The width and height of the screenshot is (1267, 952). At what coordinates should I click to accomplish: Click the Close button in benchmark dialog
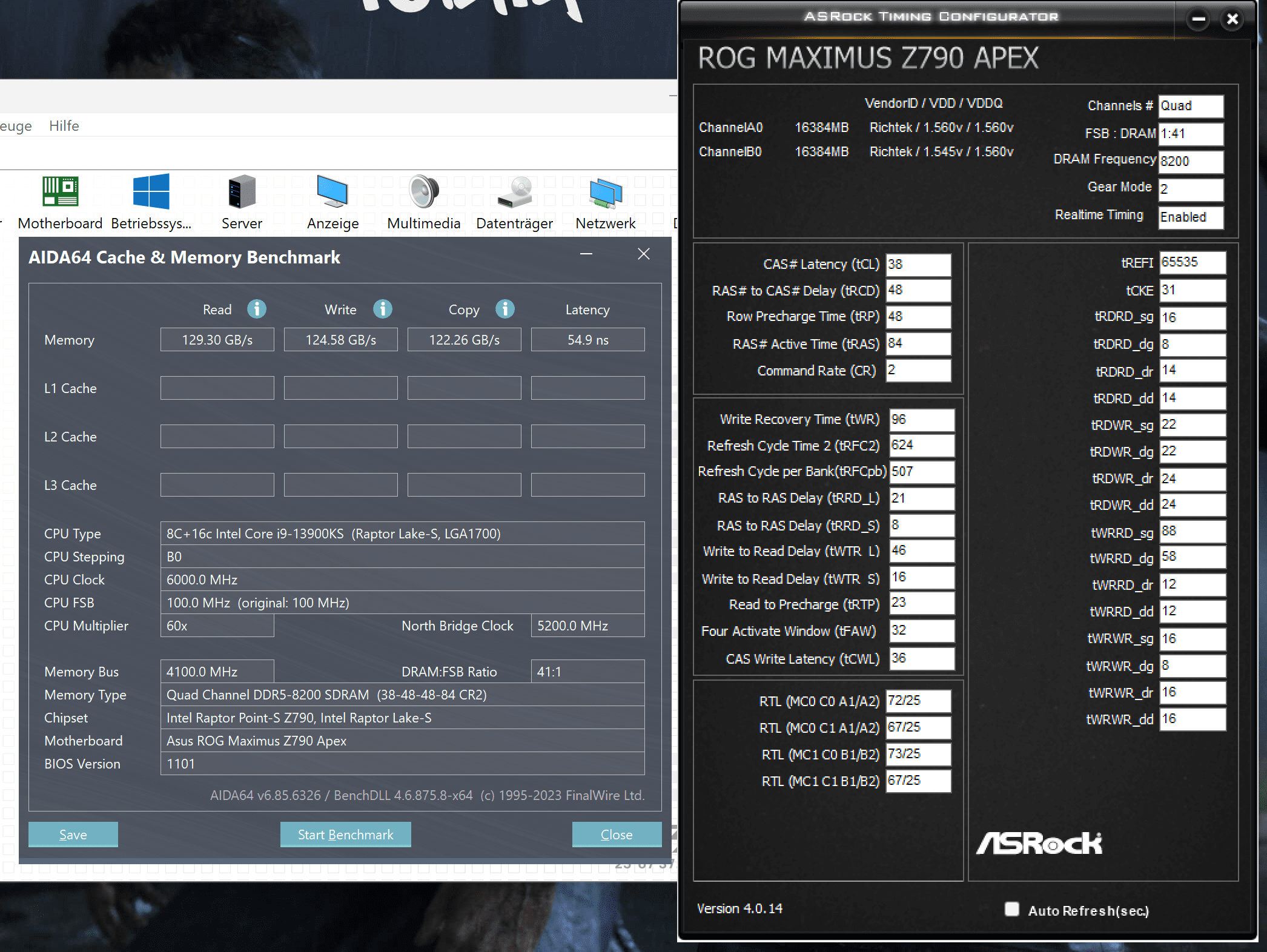pos(617,835)
